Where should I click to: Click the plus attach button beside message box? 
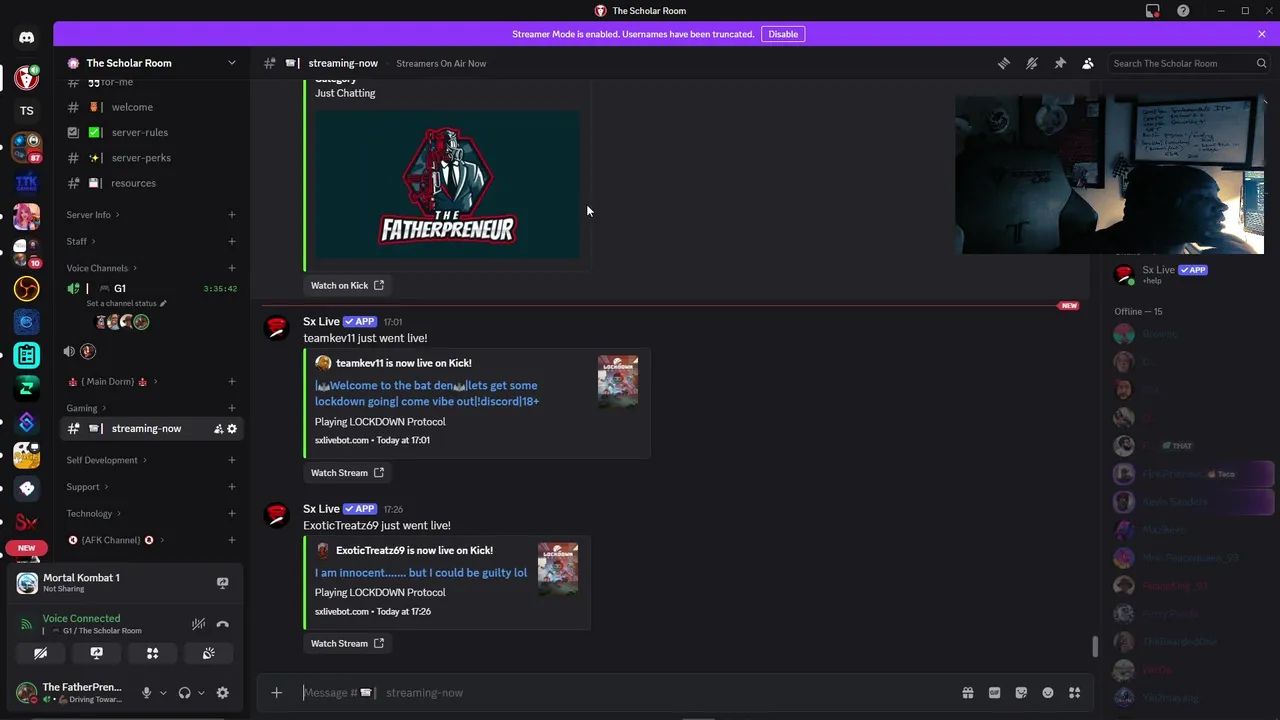pos(277,692)
